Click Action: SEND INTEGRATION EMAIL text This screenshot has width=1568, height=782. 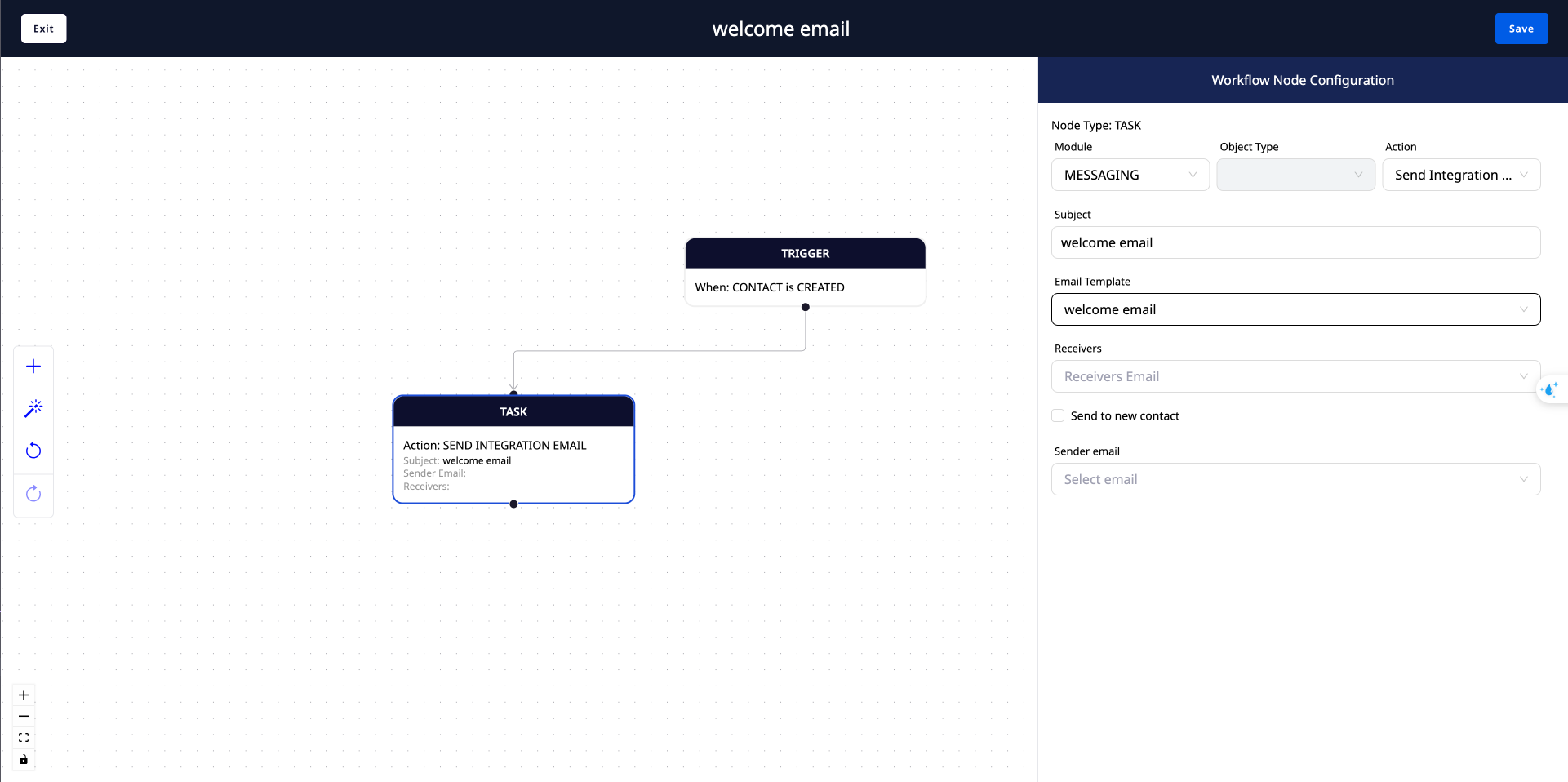pyautogui.click(x=495, y=445)
